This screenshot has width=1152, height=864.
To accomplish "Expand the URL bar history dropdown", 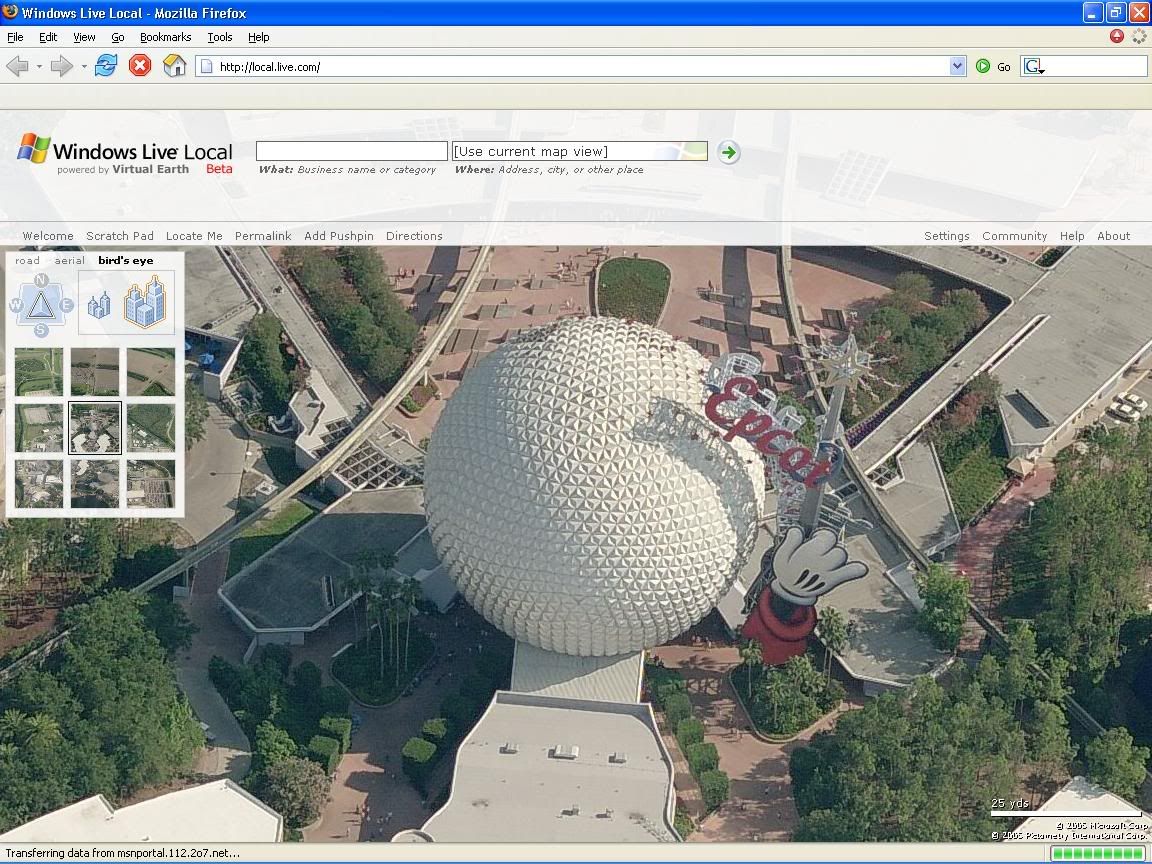I will (x=957, y=66).
